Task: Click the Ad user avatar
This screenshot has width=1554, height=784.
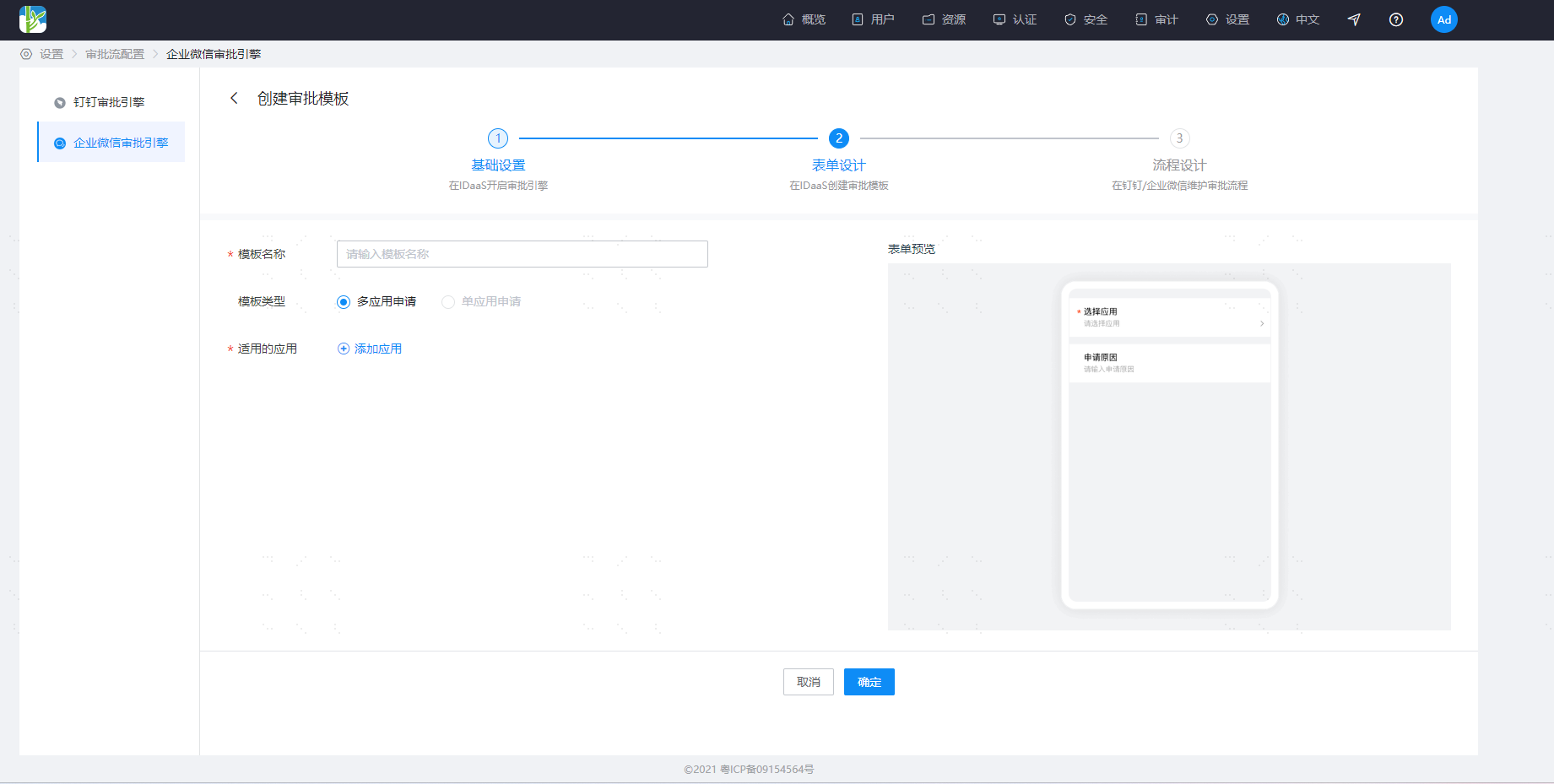Action: pyautogui.click(x=1444, y=19)
